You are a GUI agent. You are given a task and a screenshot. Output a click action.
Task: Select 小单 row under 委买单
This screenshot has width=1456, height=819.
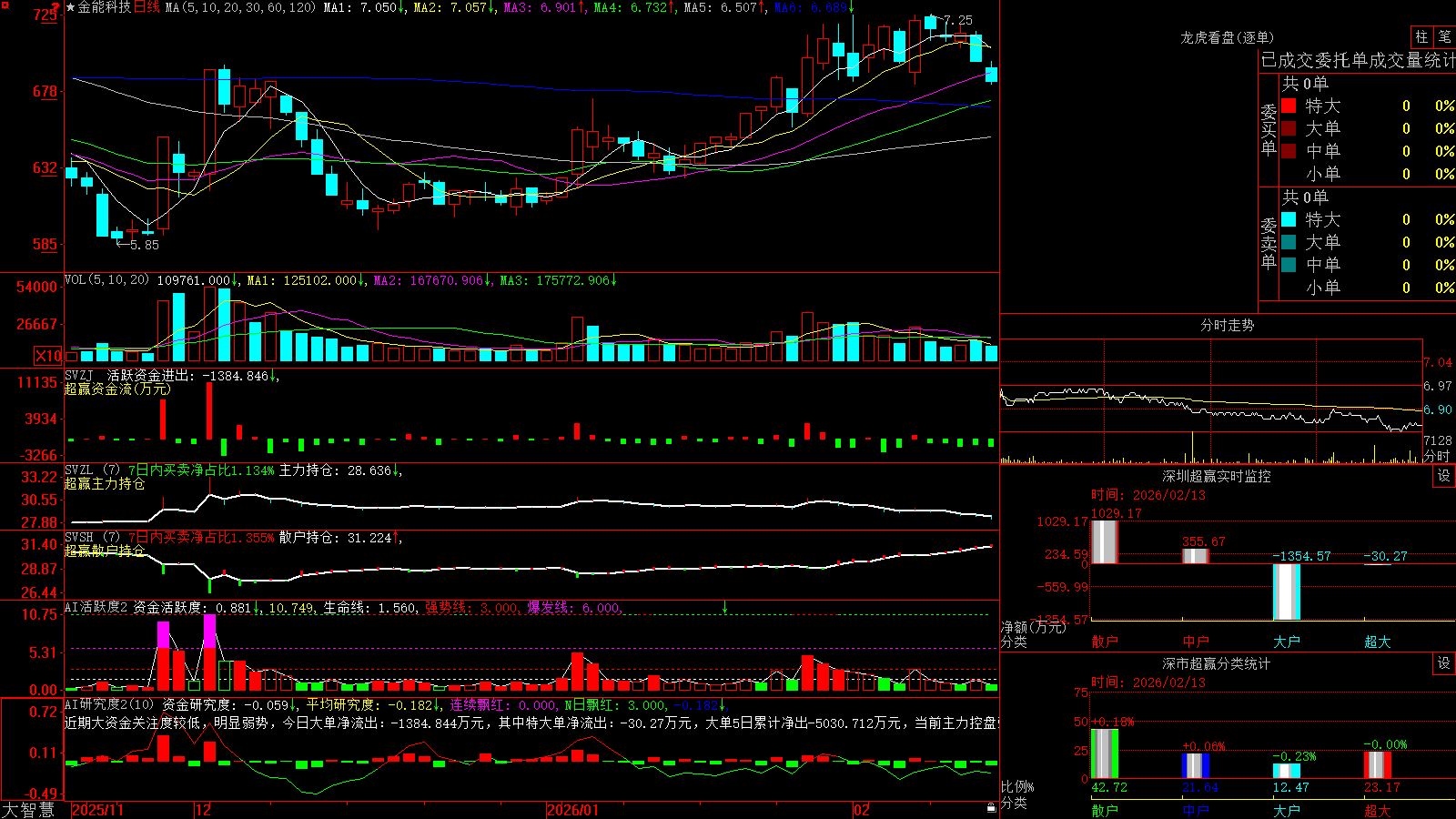pyautogui.click(x=1367, y=174)
